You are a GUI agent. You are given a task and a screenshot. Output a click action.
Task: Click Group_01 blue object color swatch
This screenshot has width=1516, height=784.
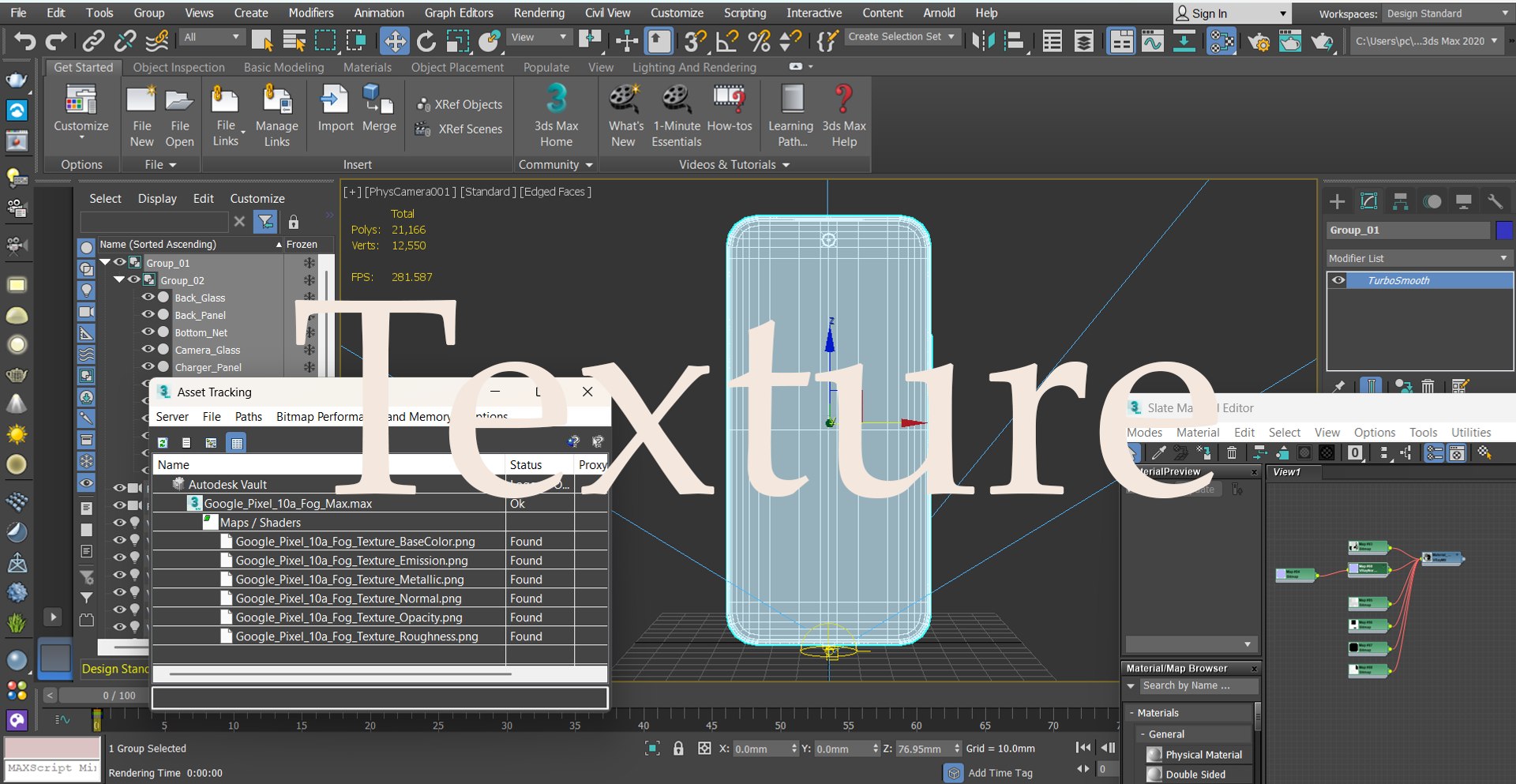[1504, 230]
